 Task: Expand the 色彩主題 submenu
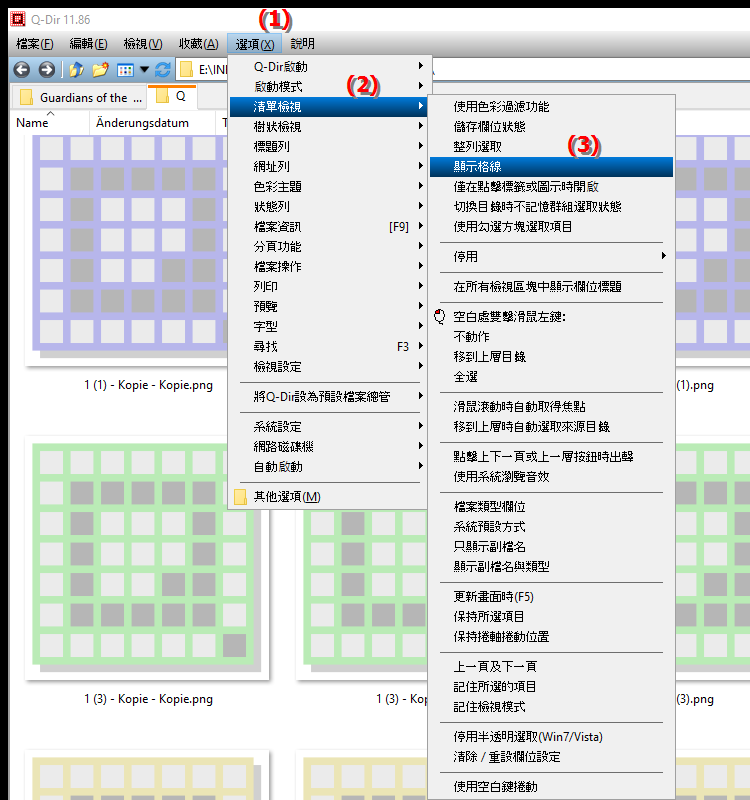click(x=328, y=186)
